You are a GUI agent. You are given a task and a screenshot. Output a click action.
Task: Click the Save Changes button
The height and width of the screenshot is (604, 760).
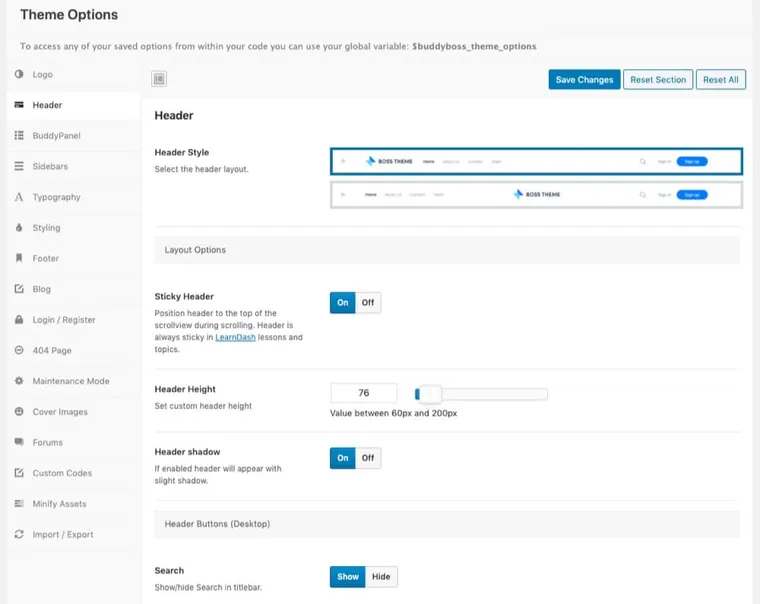coord(584,79)
